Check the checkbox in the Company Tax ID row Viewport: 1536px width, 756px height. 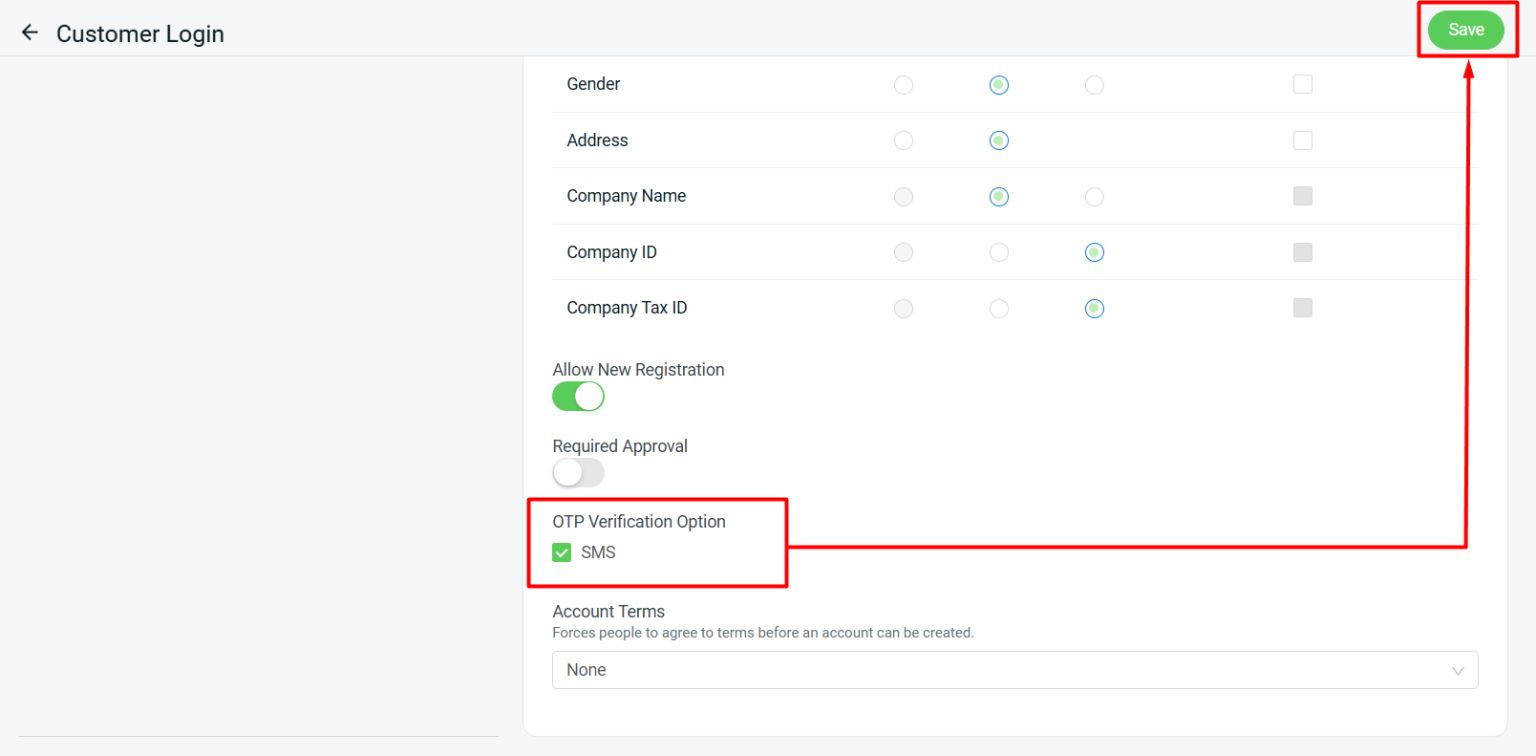pyautogui.click(x=1302, y=308)
